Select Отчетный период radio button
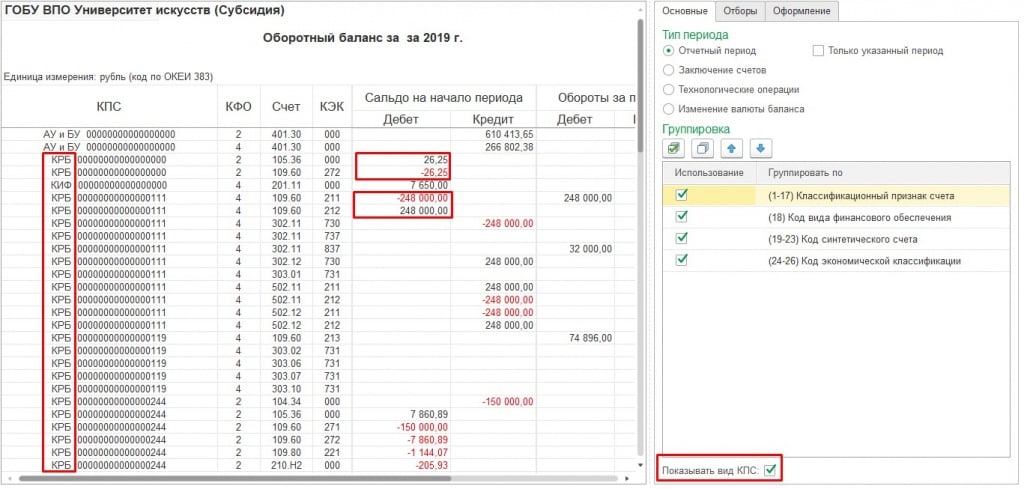 (x=669, y=50)
